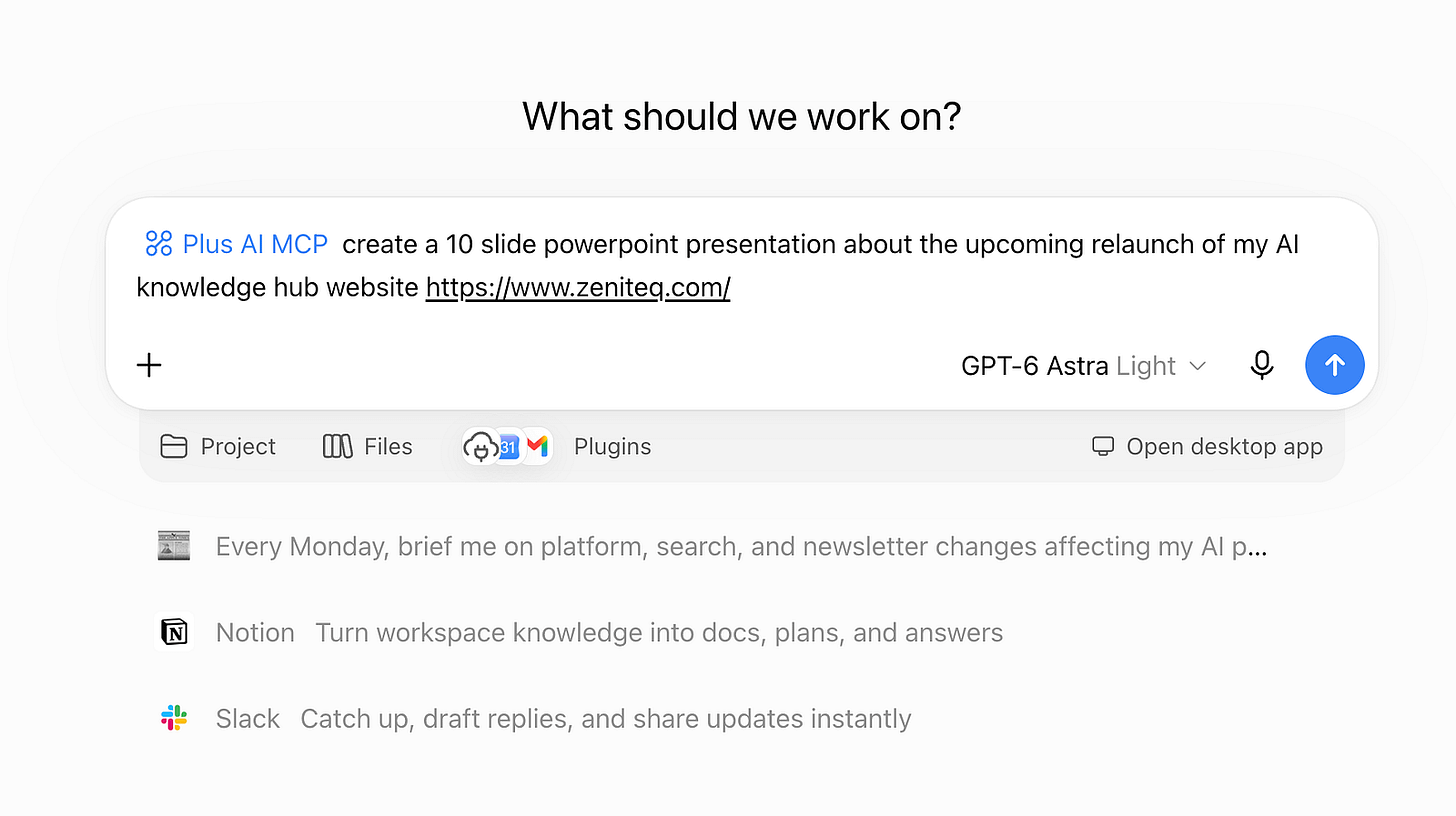This screenshot has height=816, width=1456.
Task: Click the Plus AI MCP icon
Action: 159,243
